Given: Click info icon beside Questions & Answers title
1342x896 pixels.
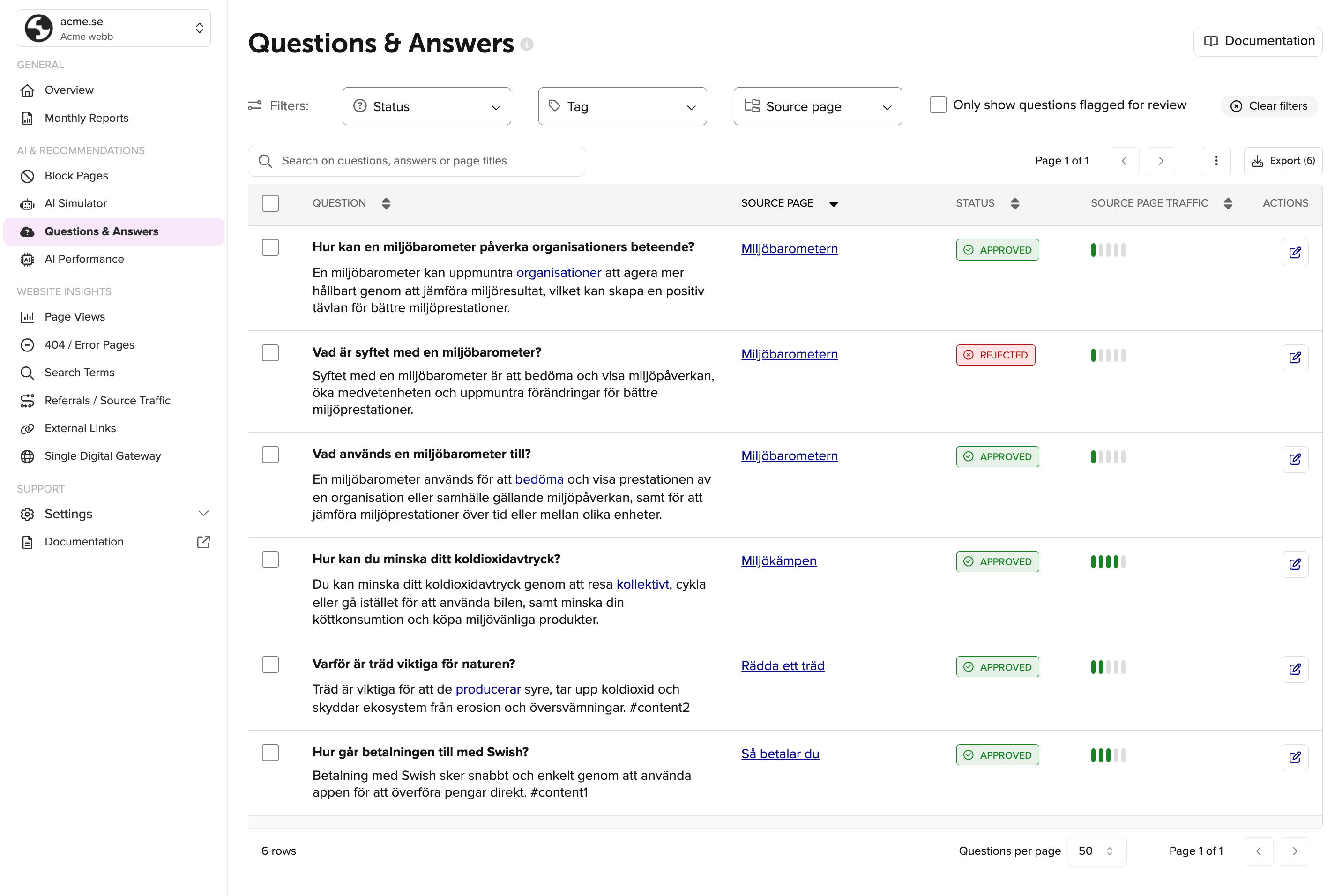Looking at the screenshot, I should [x=527, y=45].
